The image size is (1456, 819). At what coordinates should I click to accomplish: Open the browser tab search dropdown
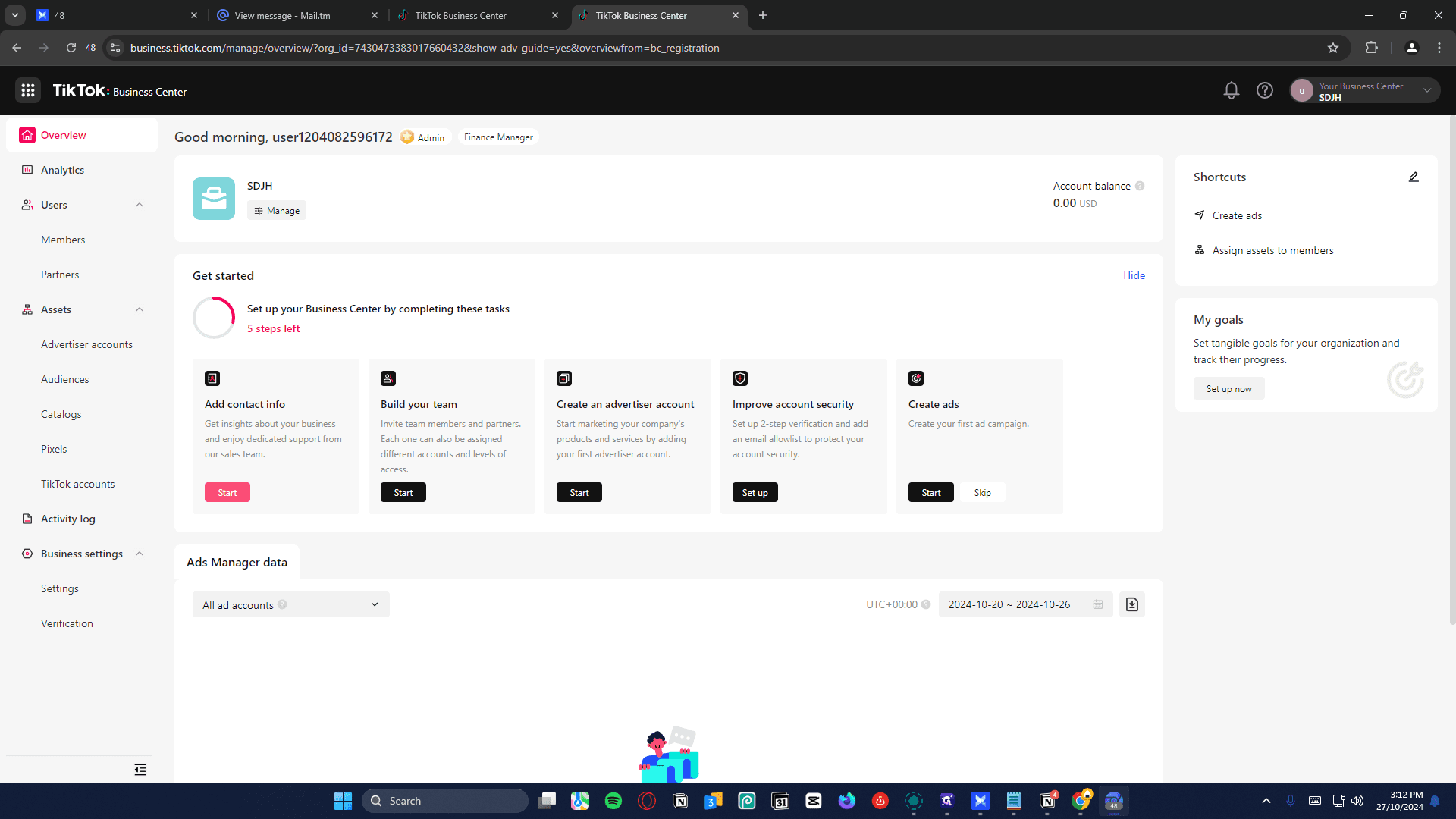tap(15, 15)
